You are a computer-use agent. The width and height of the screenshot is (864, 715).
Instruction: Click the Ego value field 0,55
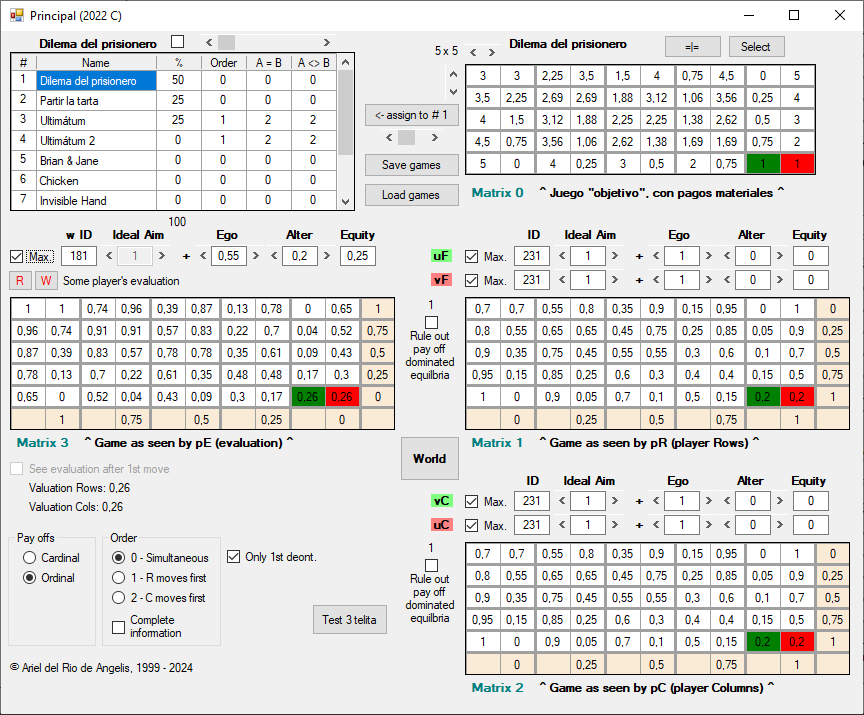[x=229, y=256]
